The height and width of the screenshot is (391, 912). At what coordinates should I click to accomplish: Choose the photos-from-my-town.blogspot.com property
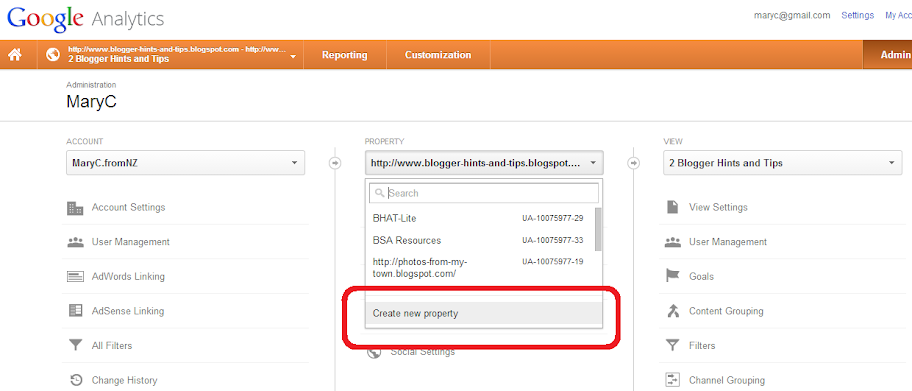pyautogui.click(x=419, y=268)
